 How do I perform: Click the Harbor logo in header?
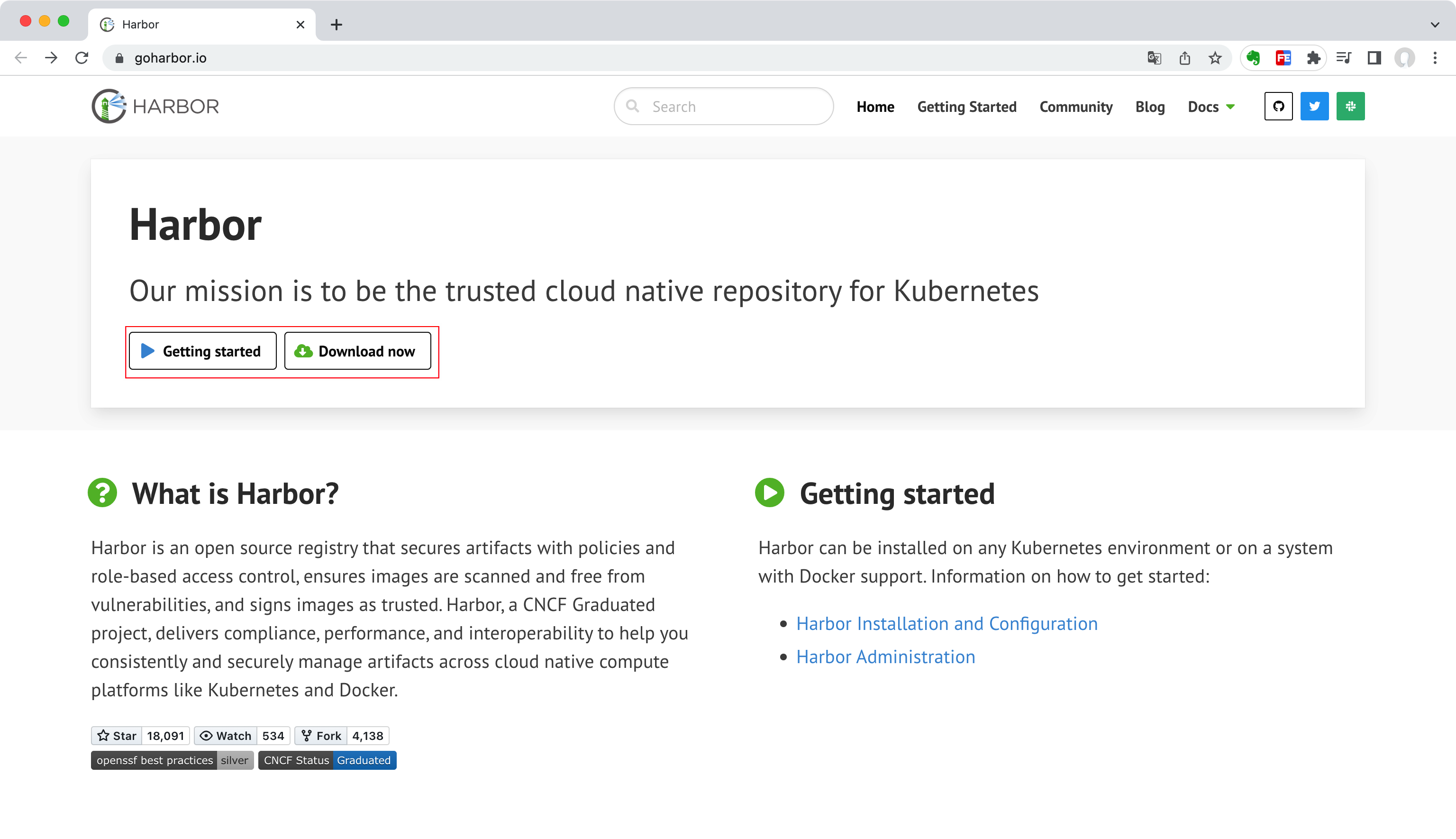[x=155, y=106]
